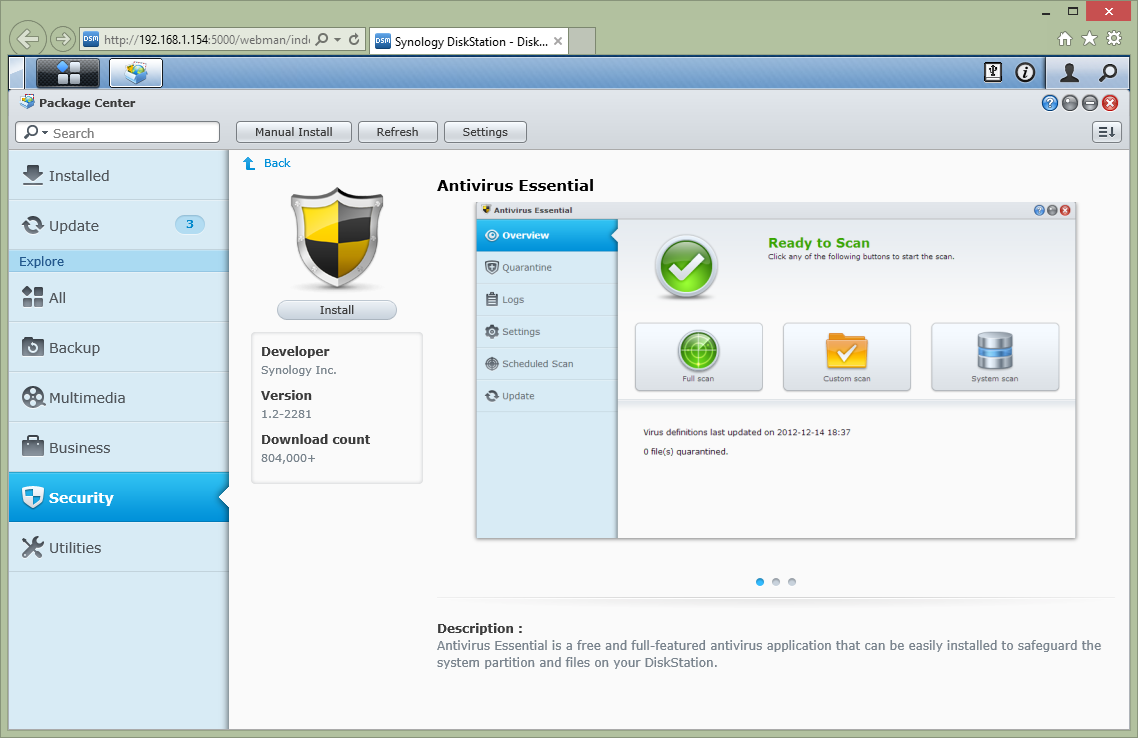The height and width of the screenshot is (738, 1138).
Task: Click the All packages grid icon
Action: tap(33, 297)
